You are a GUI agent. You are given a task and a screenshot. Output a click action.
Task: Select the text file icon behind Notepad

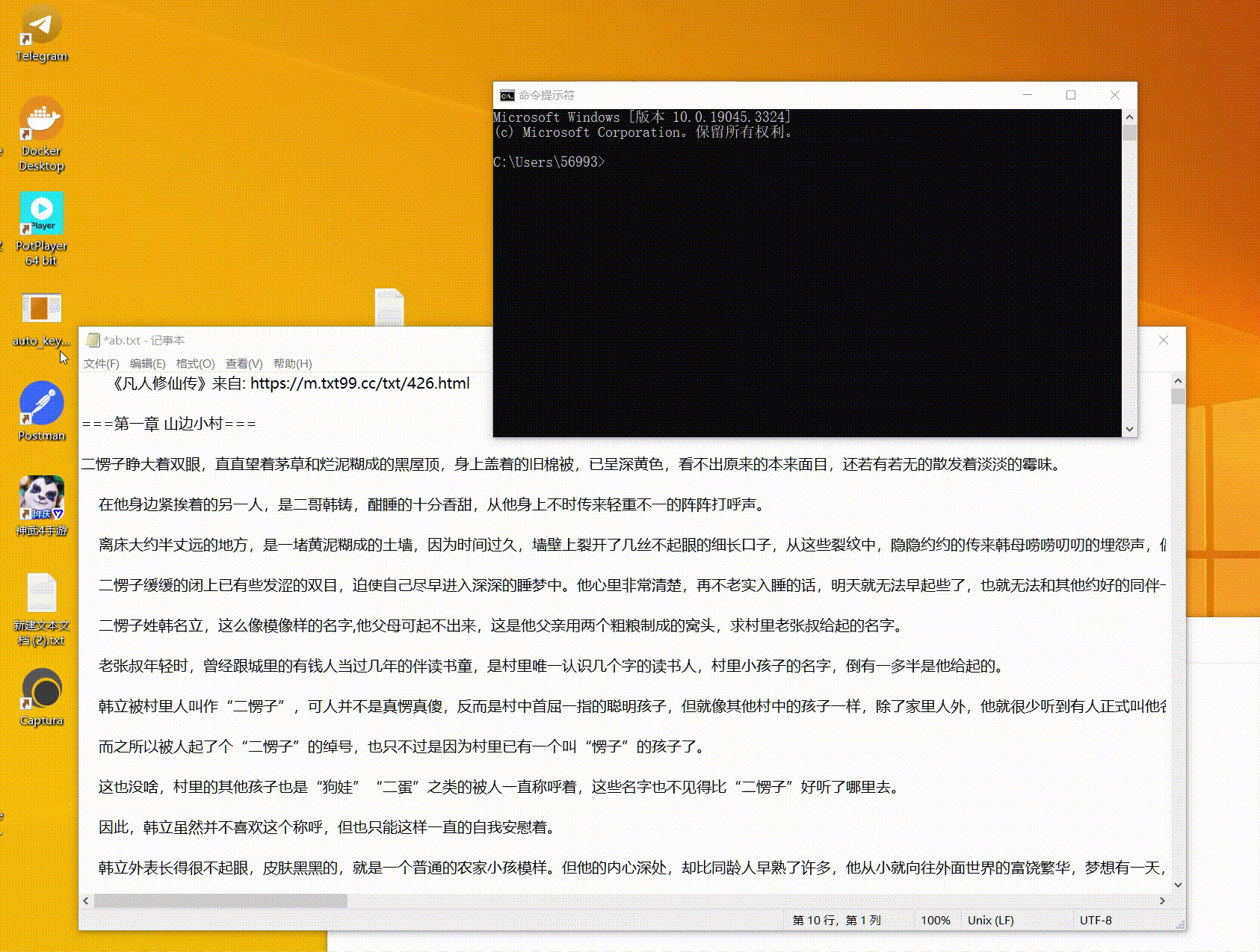tap(389, 307)
